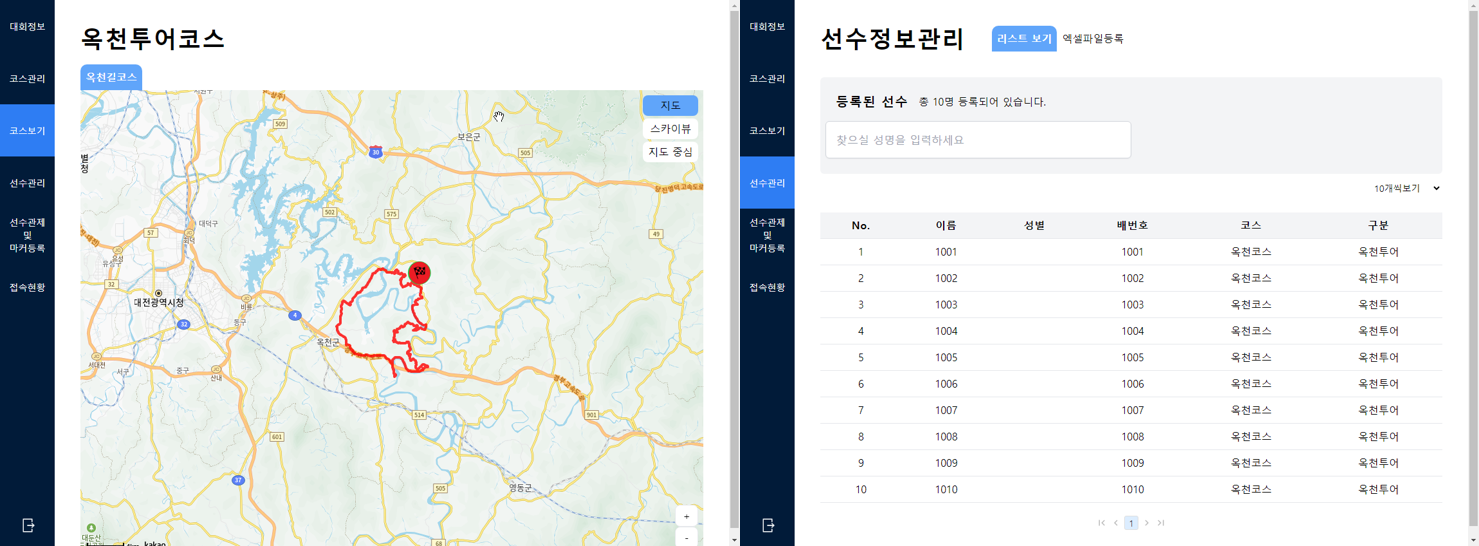The image size is (1479, 546).
Task: Go to first page of the player list
Action: (1101, 523)
